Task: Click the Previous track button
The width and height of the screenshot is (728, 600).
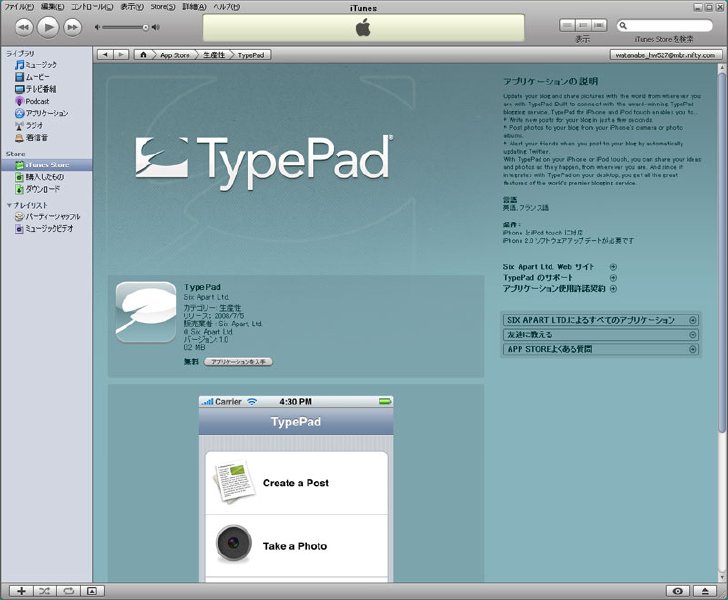Action: (x=24, y=27)
